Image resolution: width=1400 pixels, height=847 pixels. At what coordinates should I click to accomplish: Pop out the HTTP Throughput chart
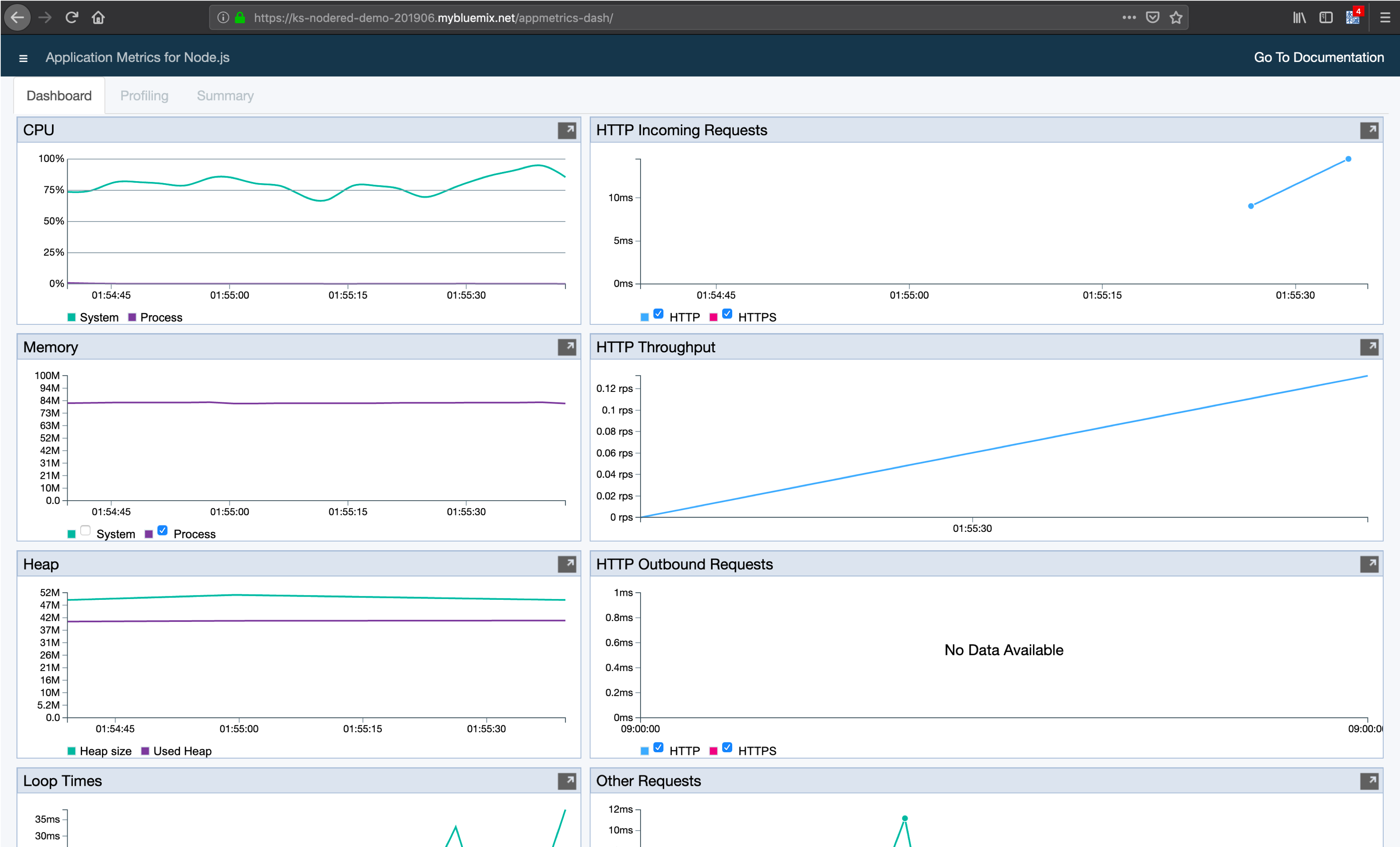coord(1369,347)
